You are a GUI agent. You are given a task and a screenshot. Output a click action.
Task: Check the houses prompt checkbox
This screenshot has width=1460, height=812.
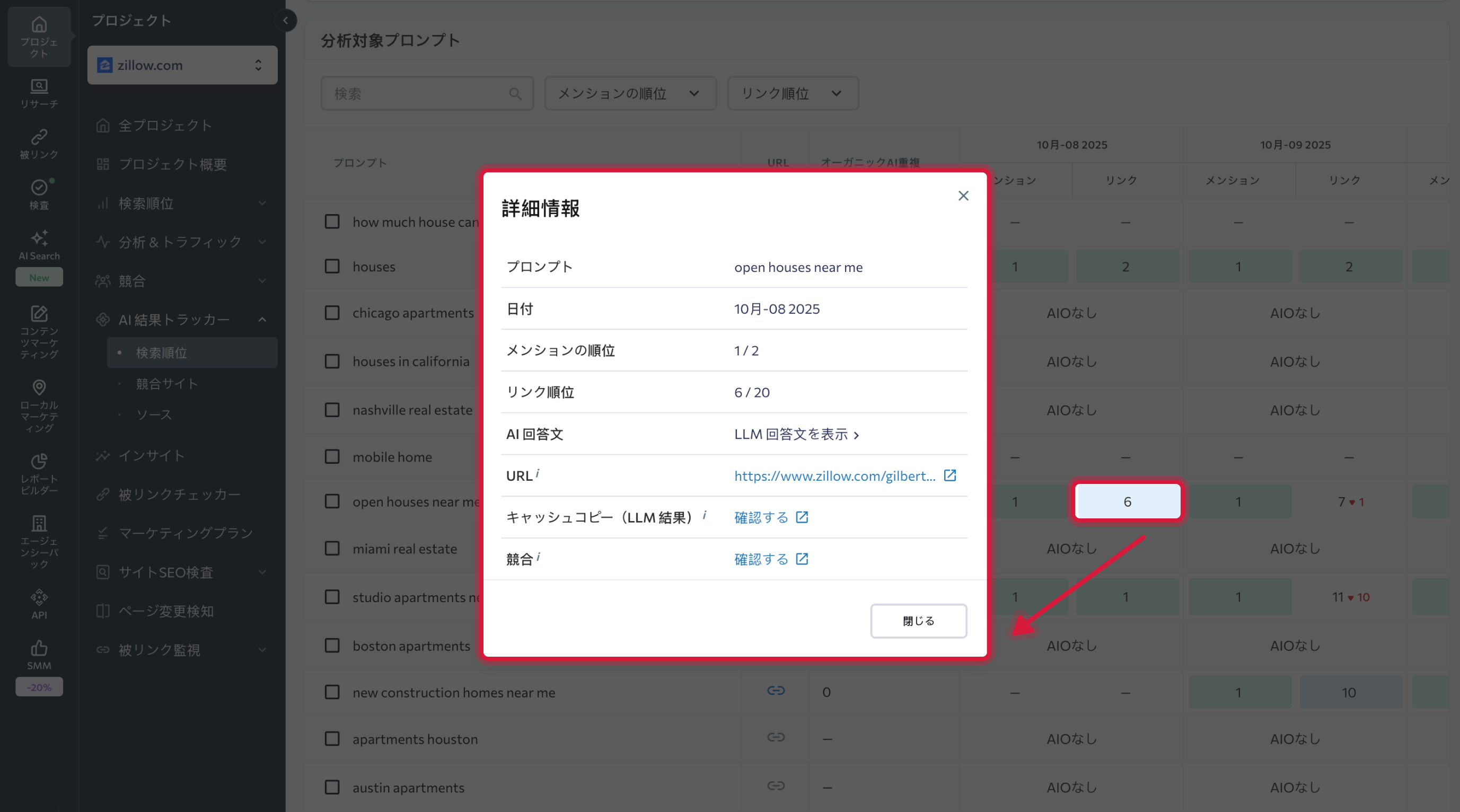[x=333, y=266]
